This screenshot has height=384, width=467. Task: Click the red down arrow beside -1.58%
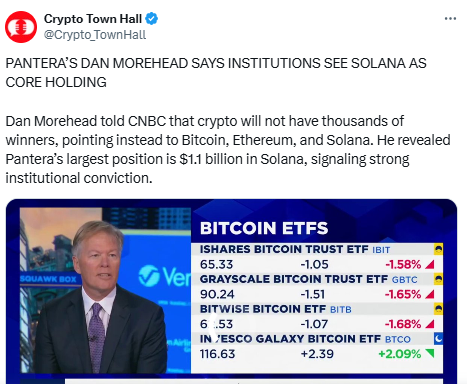click(x=430, y=265)
